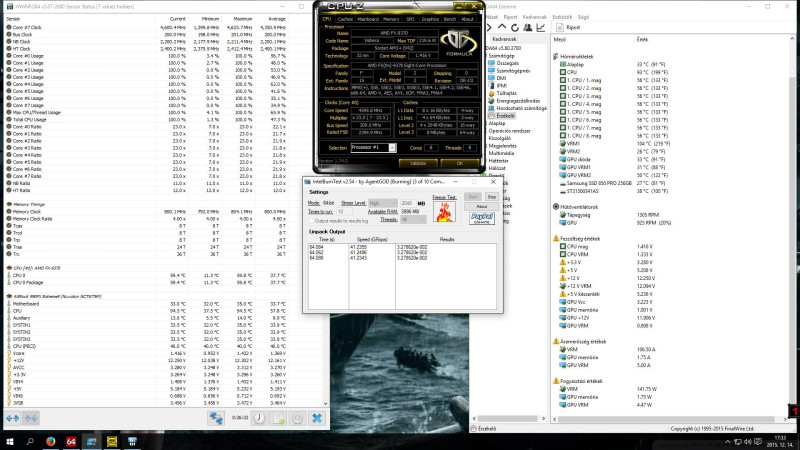Click the OK button in CPU-Z
The image size is (800, 450).
(460, 163)
